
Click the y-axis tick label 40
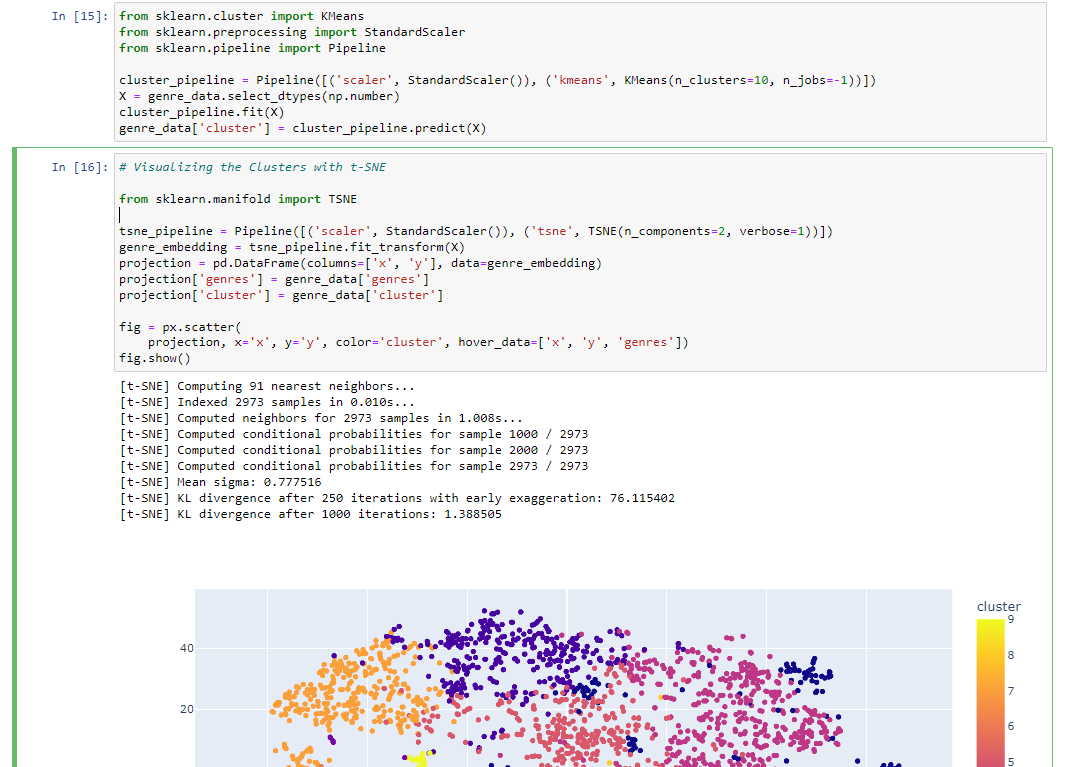pos(186,649)
